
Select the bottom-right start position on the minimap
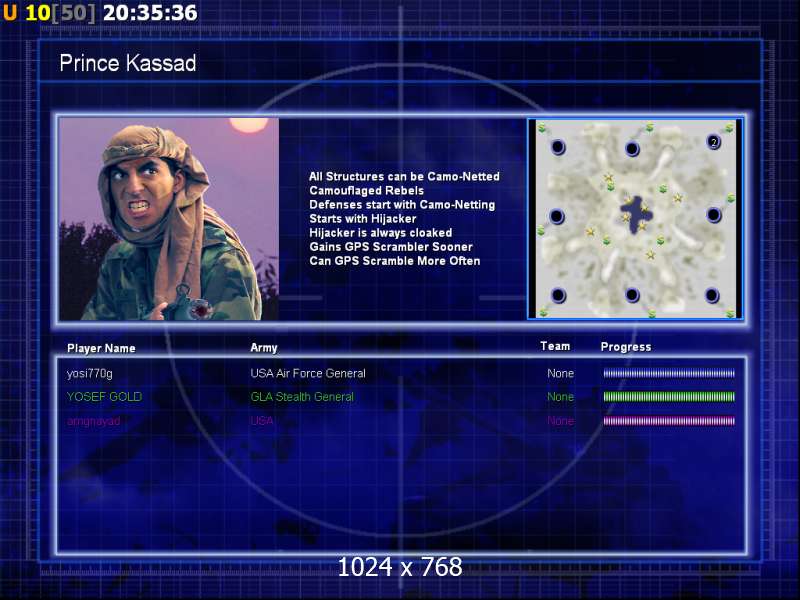pos(712,295)
